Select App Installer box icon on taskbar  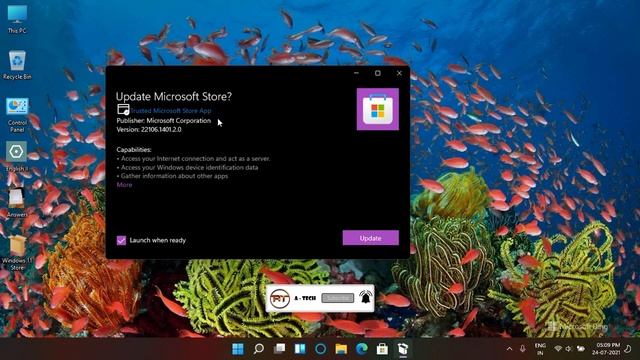click(403, 349)
